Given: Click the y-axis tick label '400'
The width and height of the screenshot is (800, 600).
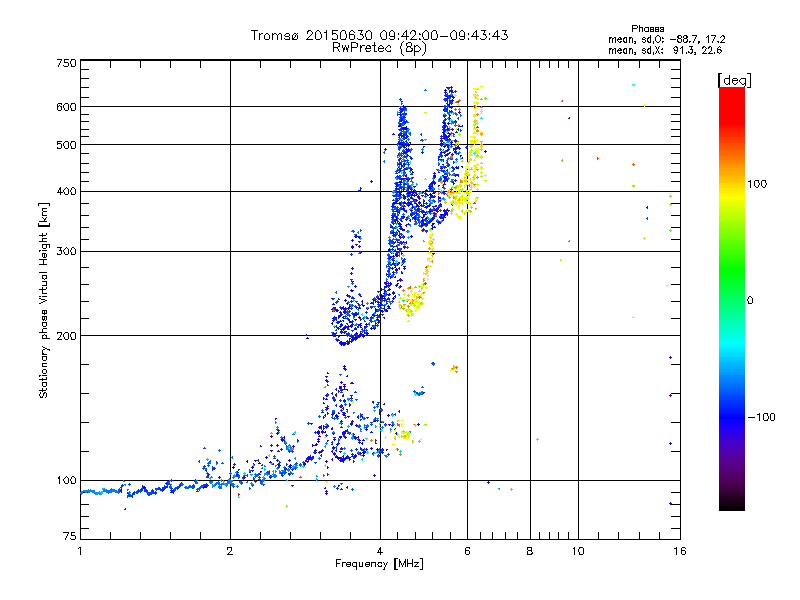Looking at the screenshot, I should (66, 192).
